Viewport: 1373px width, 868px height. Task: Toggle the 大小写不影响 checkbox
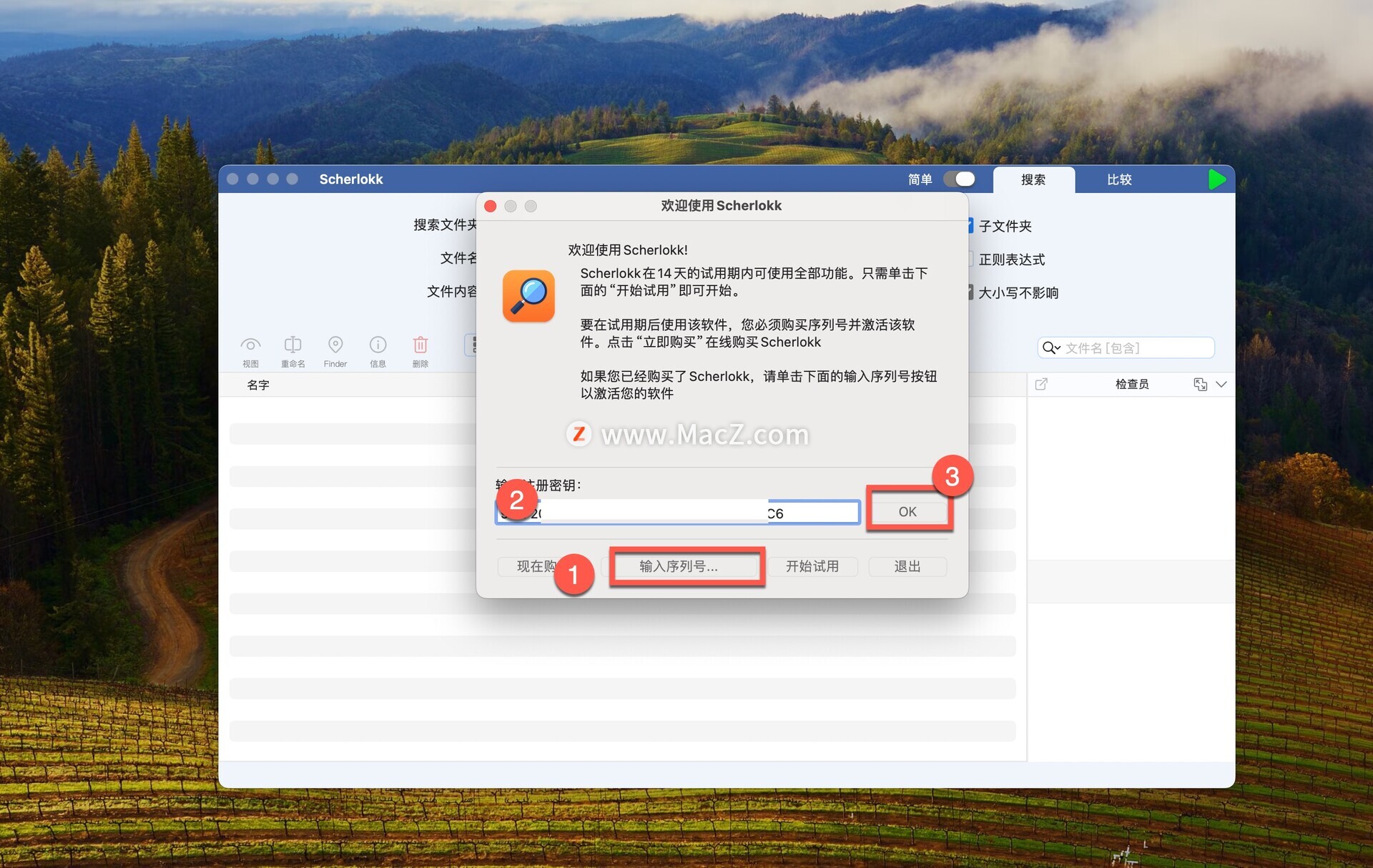point(970,292)
